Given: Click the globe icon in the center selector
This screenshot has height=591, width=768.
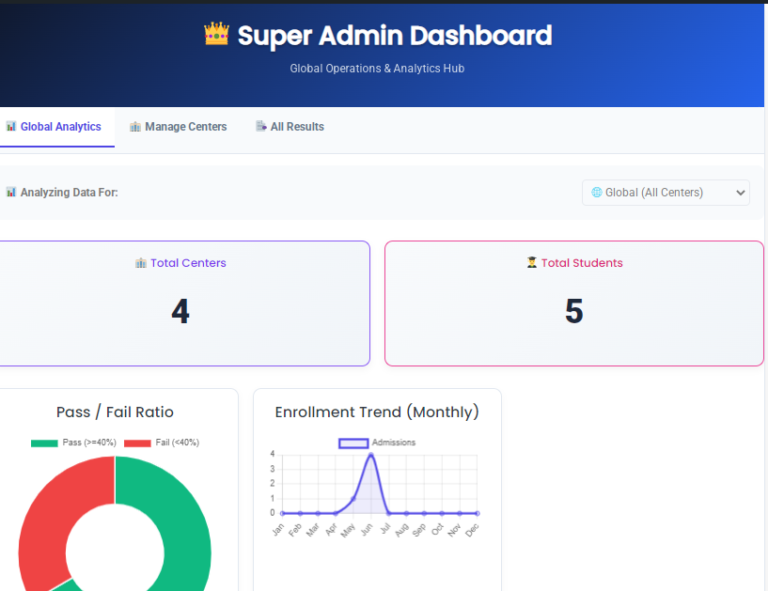Looking at the screenshot, I should point(597,192).
